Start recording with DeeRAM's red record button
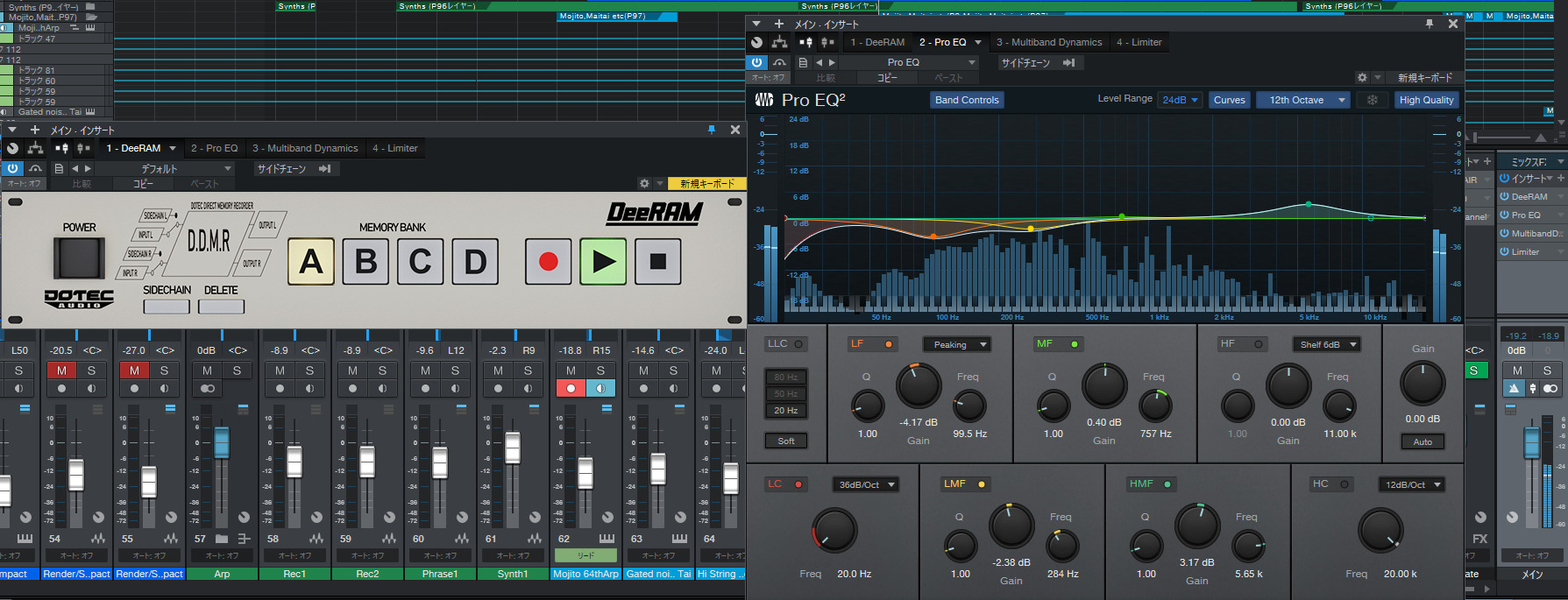This screenshot has height=600, width=1568. 549,262
